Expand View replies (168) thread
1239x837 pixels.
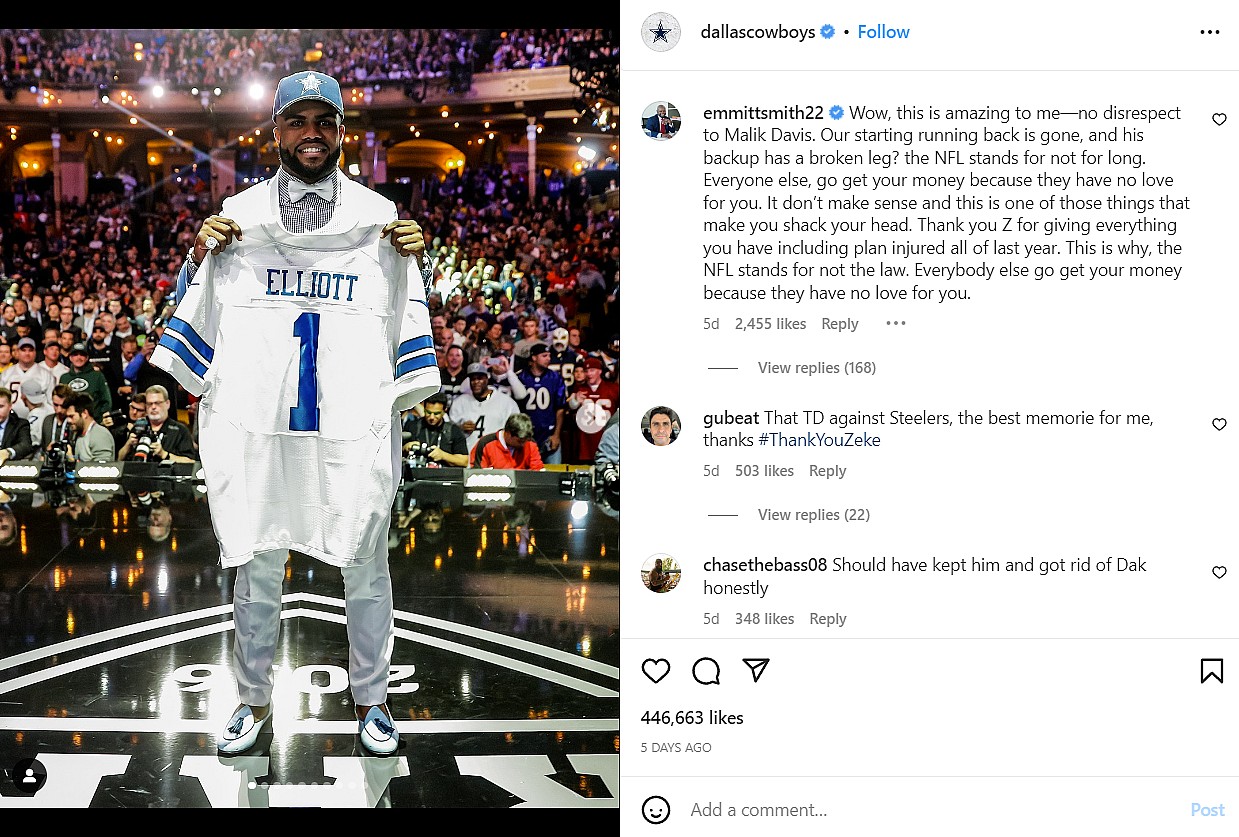click(816, 368)
